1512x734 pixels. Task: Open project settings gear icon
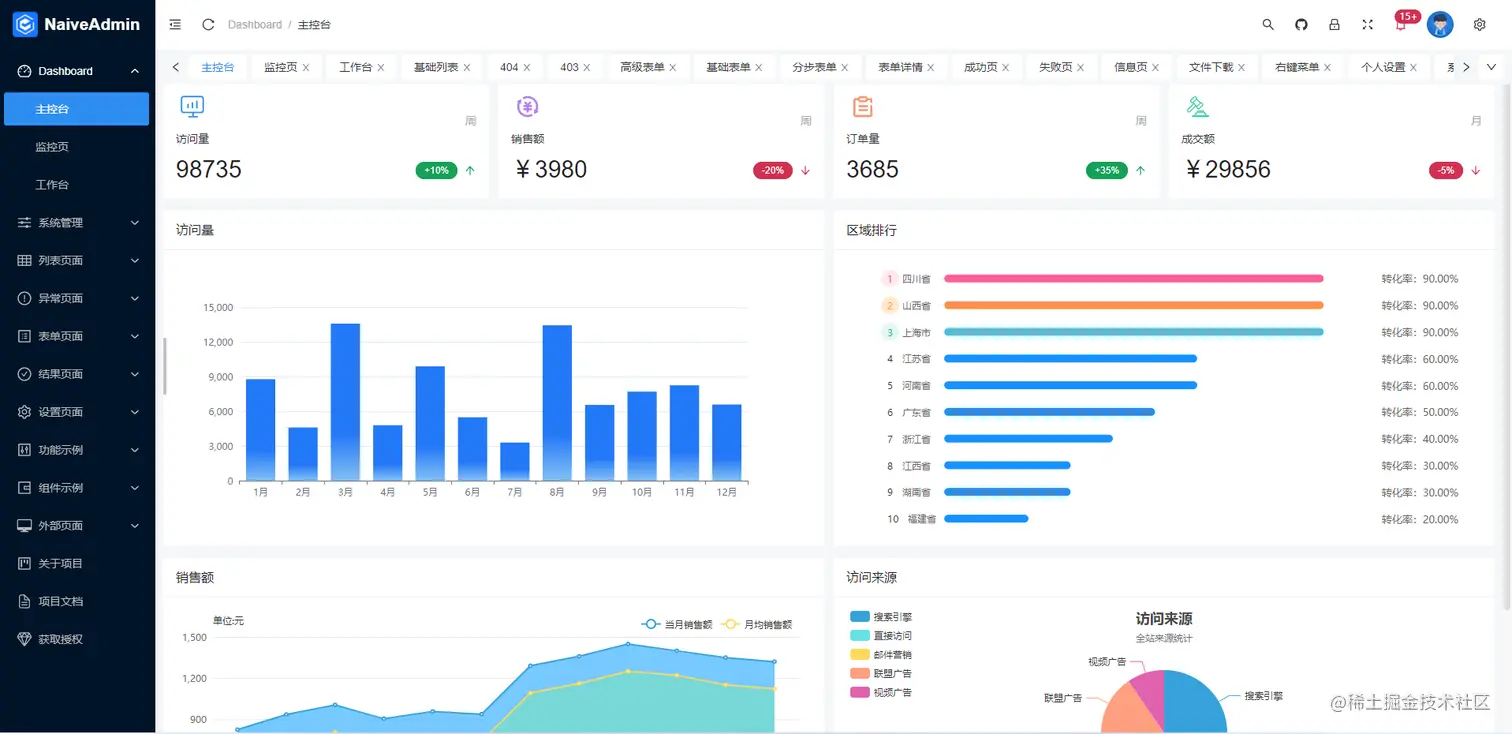(x=1480, y=24)
